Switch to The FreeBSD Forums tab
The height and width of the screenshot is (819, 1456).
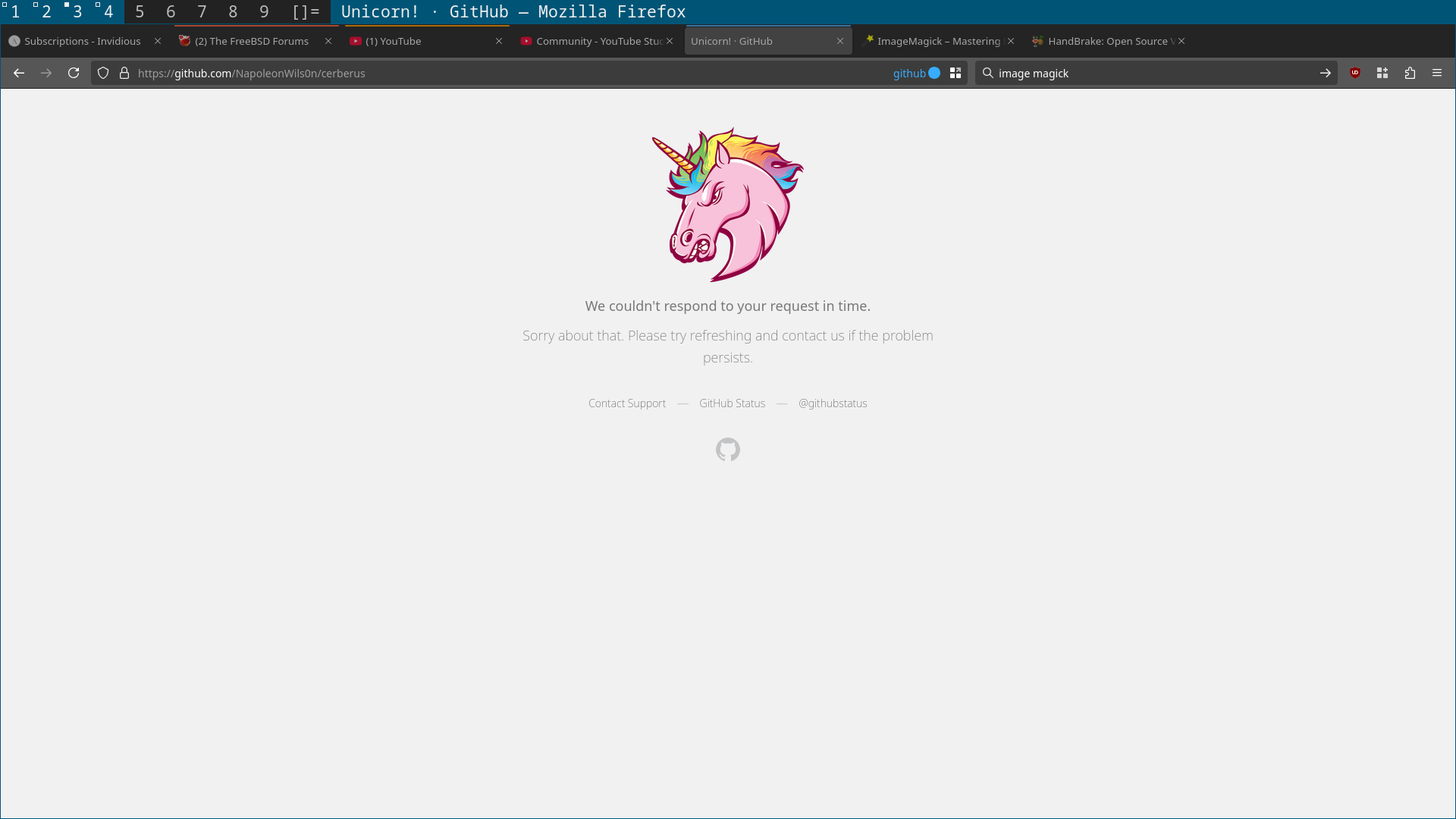pos(251,41)
